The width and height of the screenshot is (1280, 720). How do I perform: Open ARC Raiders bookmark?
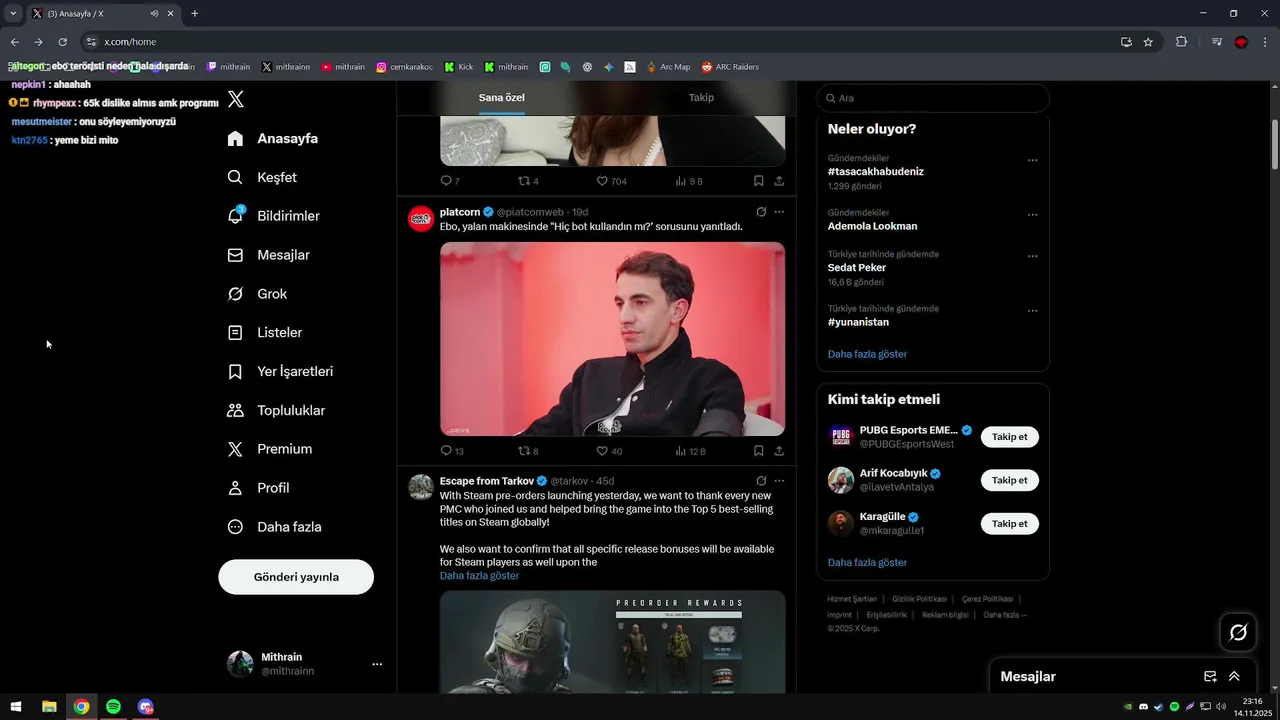click(x=730, y=67)
